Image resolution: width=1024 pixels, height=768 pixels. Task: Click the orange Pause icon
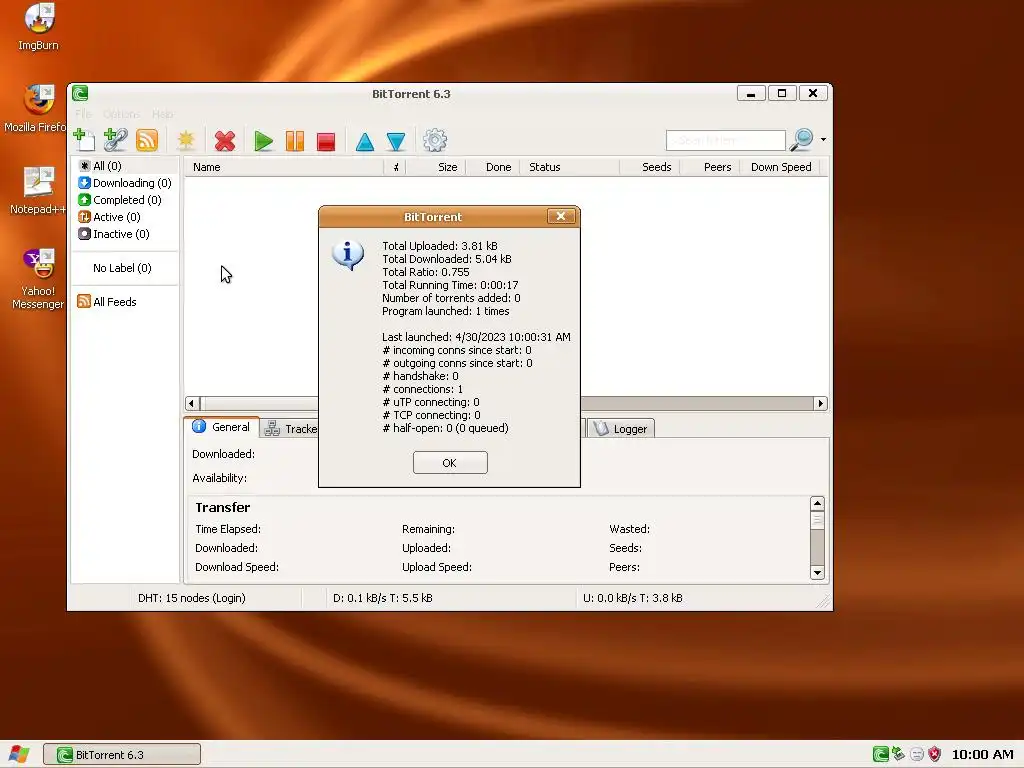coord(295,141)
